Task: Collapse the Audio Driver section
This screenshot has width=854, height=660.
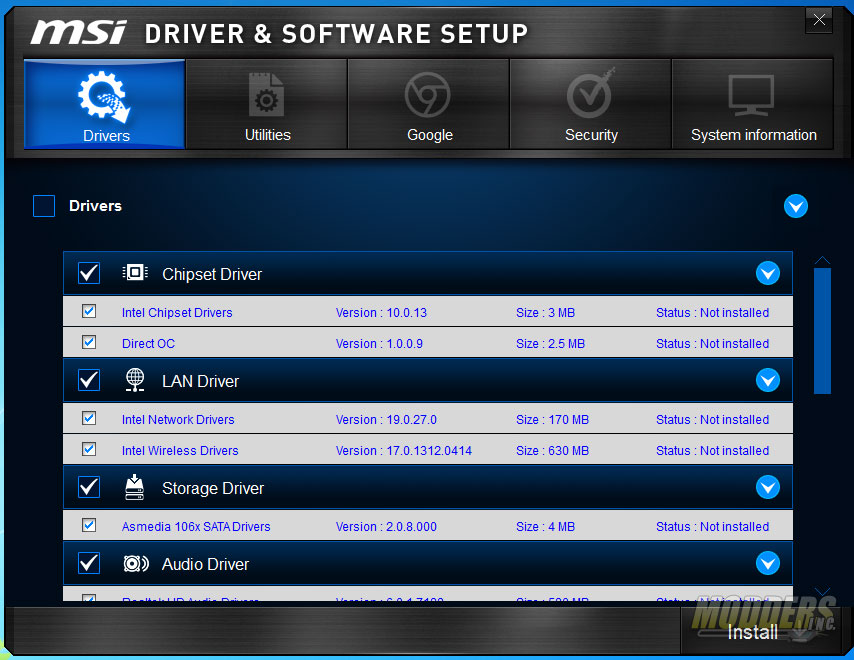Action: tap(768, 563)
